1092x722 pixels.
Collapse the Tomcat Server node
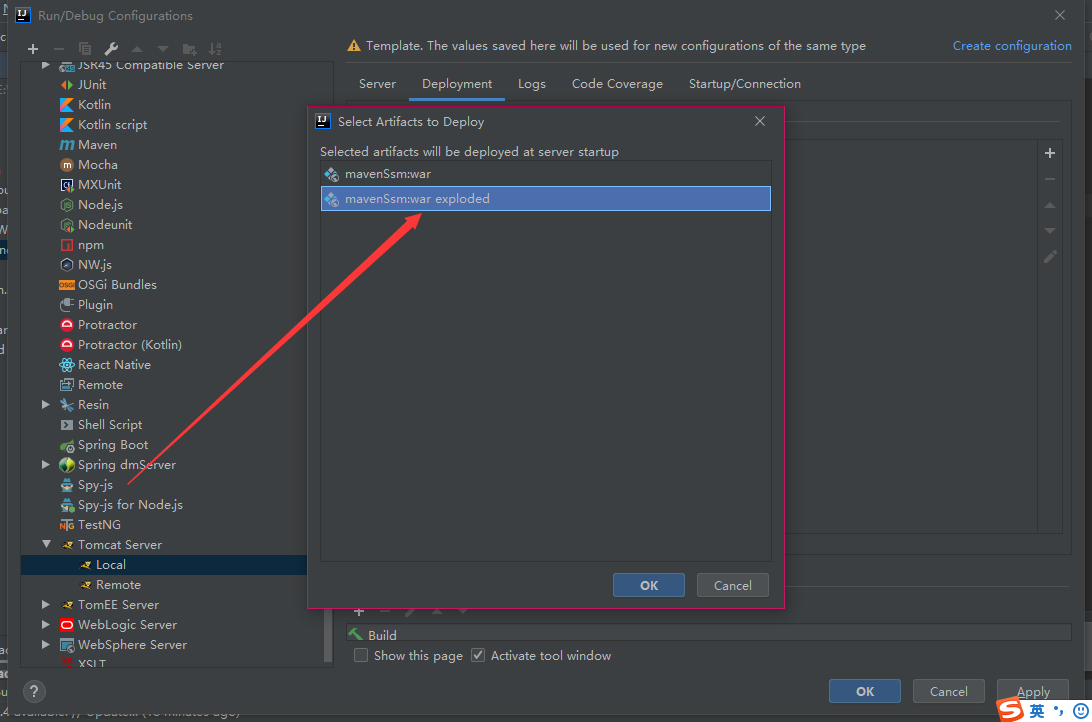click(x=46, y=544)
